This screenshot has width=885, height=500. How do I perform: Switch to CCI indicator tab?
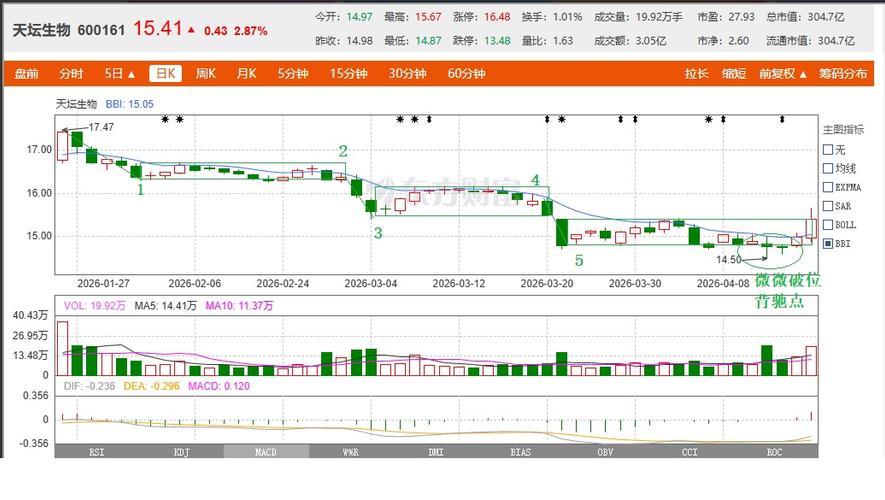click(690, 452)
